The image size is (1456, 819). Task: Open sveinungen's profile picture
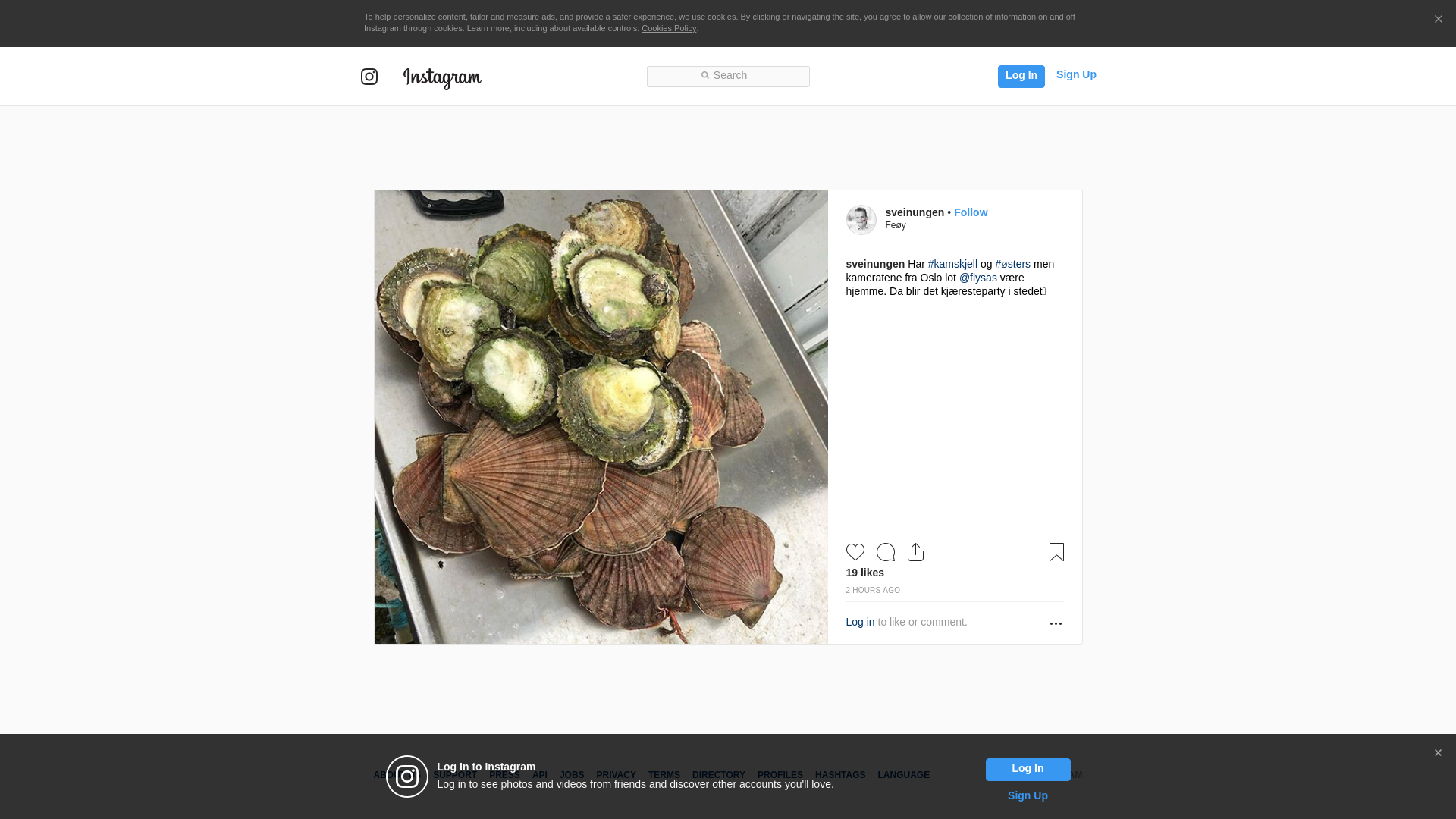tap(861, 220)
